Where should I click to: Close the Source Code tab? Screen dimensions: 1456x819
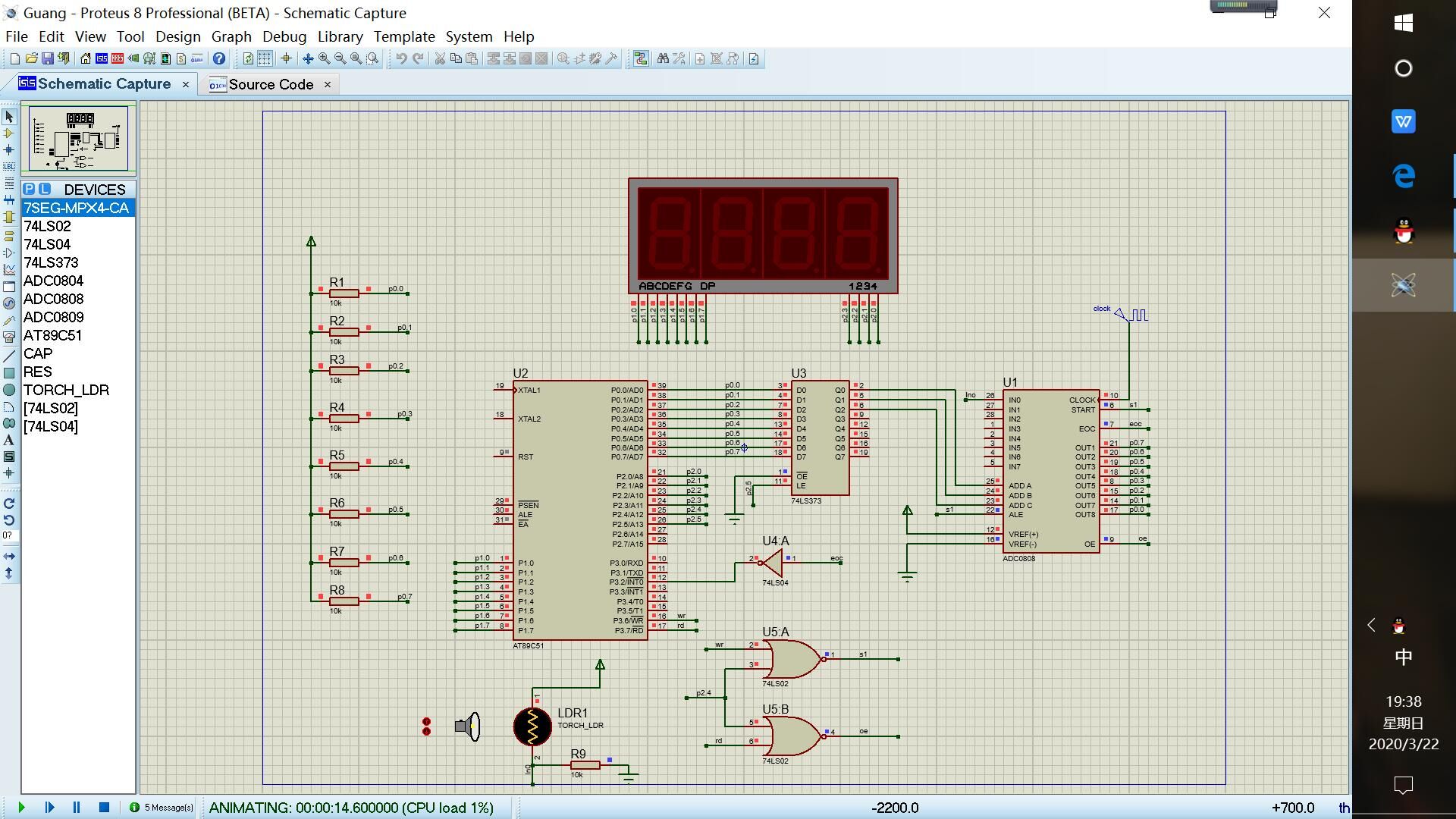(328, 84)
